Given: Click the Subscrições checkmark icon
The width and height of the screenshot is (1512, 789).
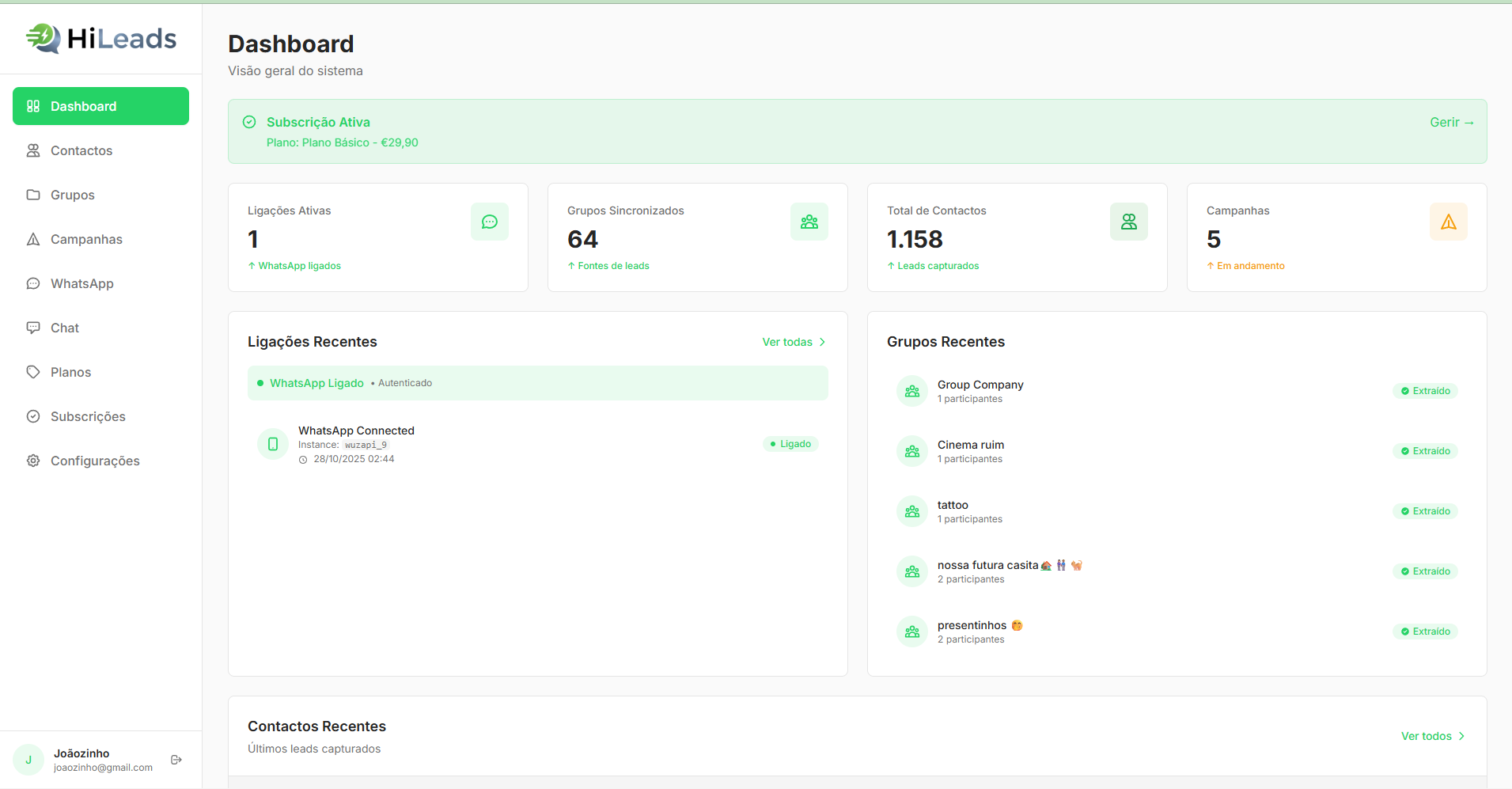Looking at the screenshot, I should click(32, 416).
